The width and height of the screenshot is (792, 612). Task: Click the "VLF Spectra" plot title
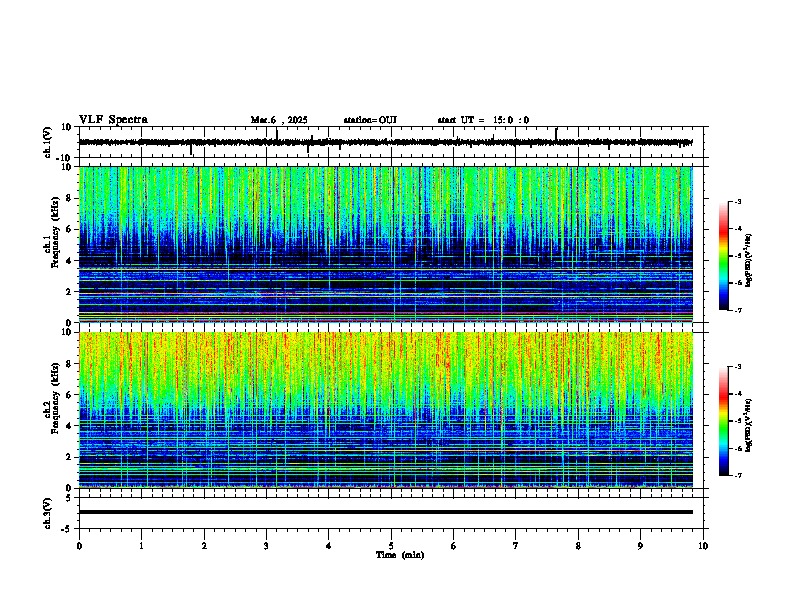[113, 120]
